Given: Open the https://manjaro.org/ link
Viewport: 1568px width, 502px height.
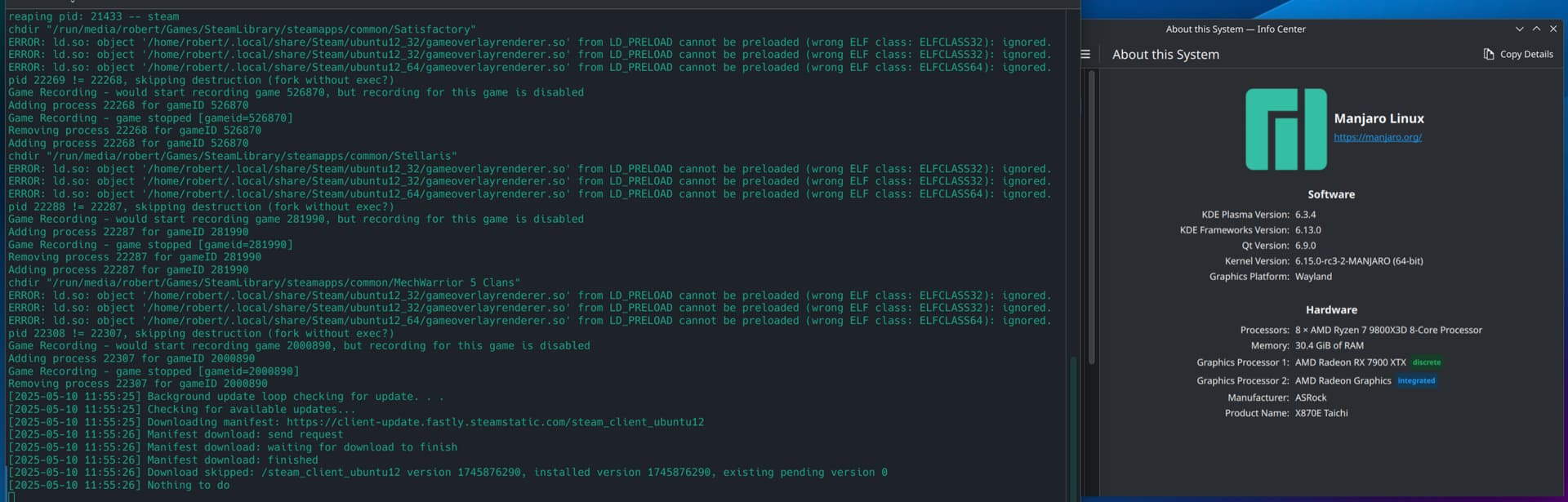Looking at the screenshot, I should 1378,137.
